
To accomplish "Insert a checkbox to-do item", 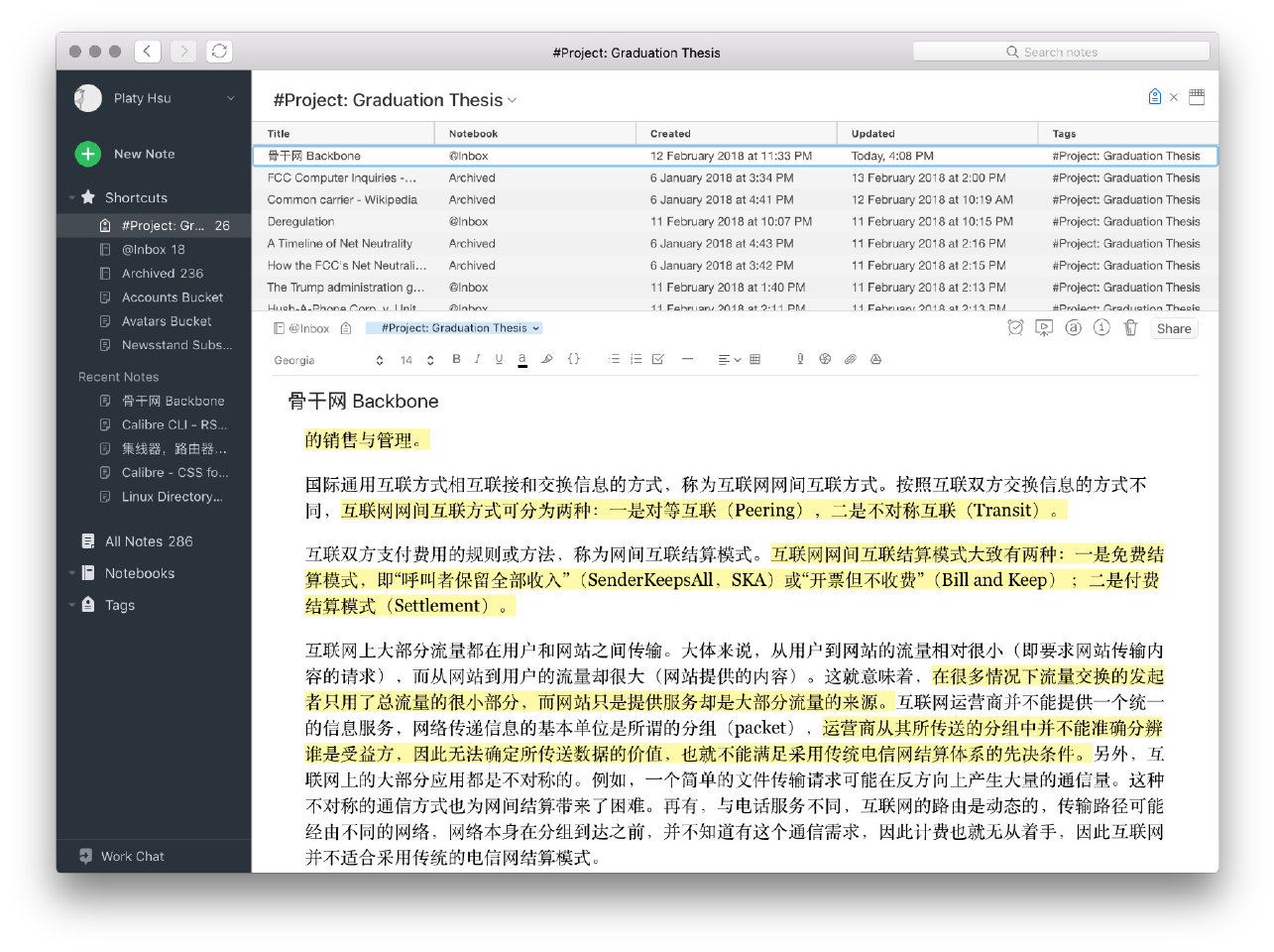I will (x=658, y=360).
